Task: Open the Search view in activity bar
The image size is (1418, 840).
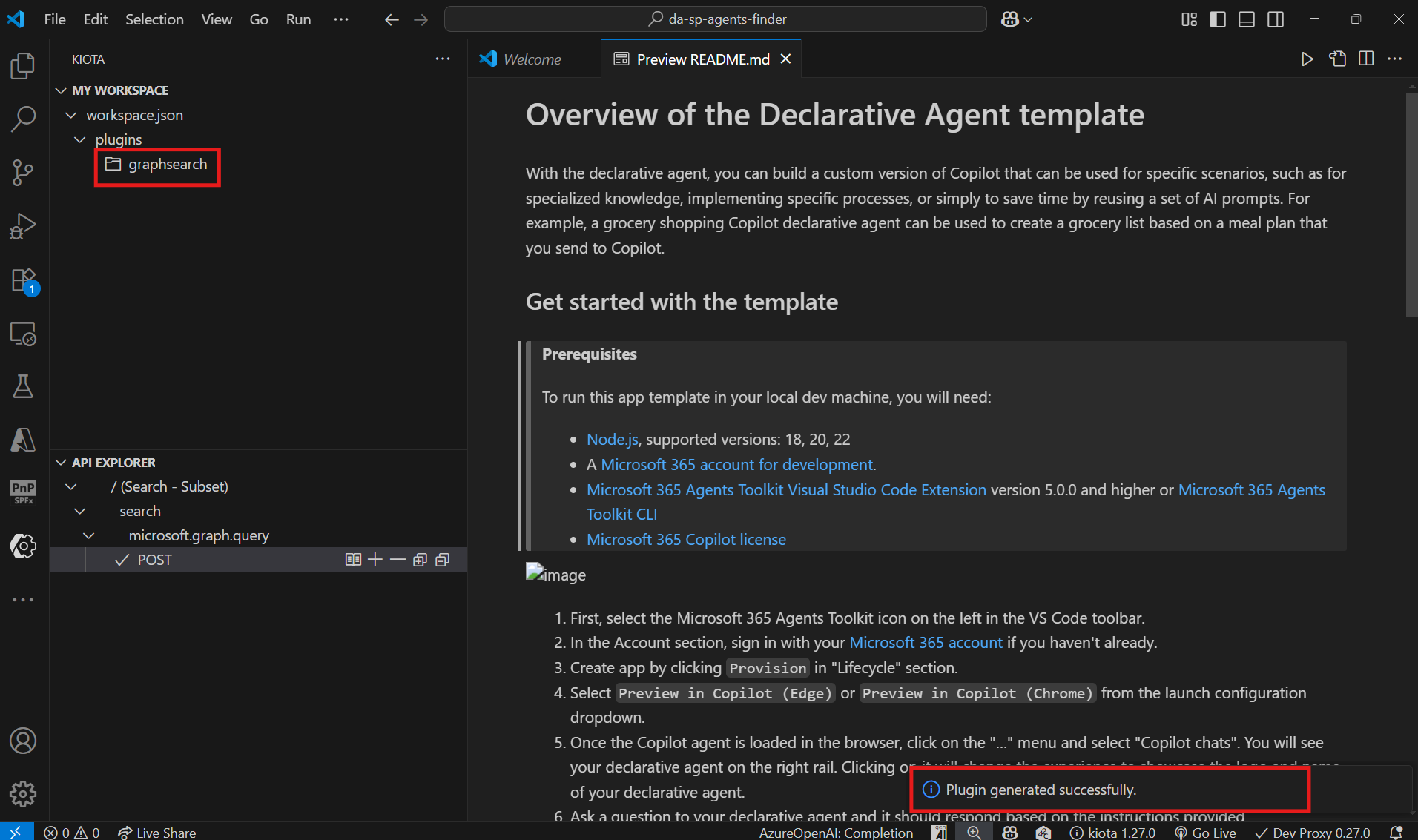Action: [x=23, y=119]
